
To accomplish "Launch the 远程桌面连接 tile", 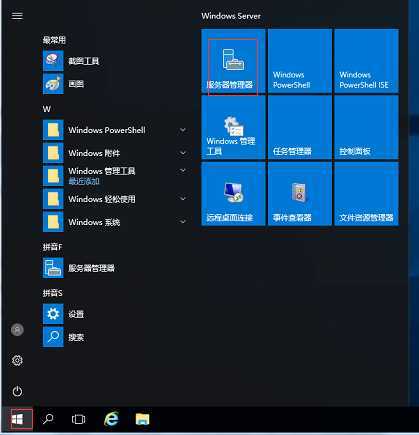I will (x=233, y=194).
